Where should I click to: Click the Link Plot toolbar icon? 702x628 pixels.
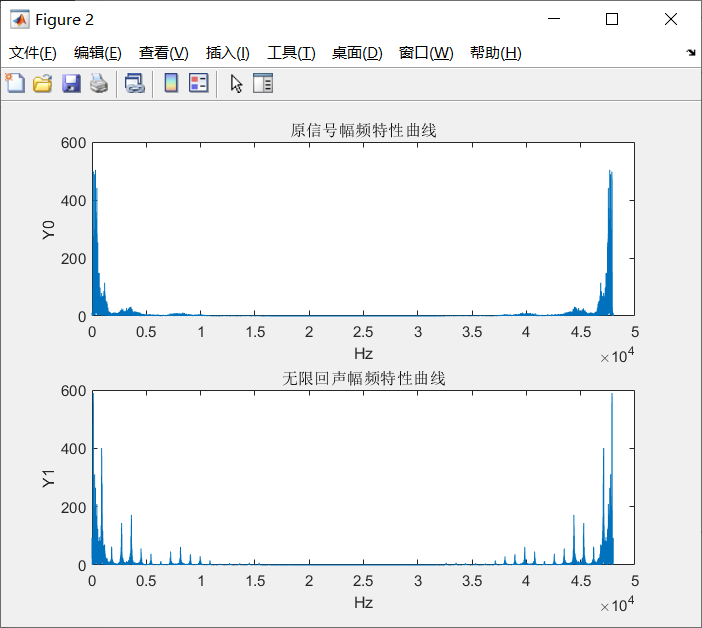(134, 84)
